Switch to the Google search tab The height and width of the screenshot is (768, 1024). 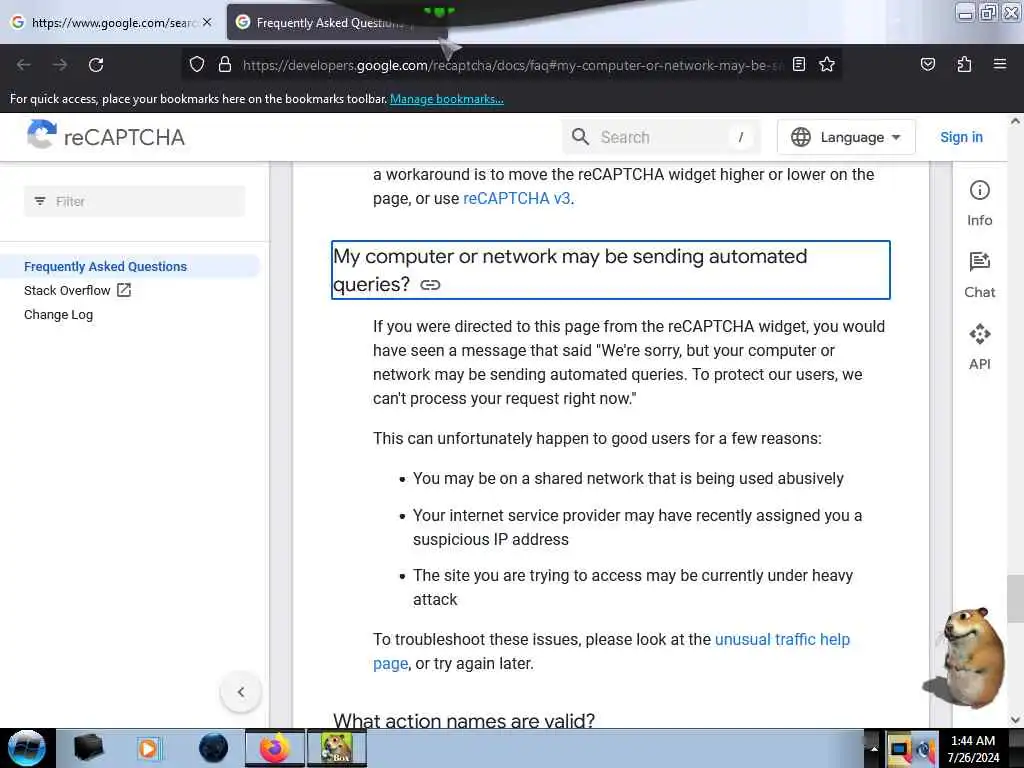[x=111, y=22]
